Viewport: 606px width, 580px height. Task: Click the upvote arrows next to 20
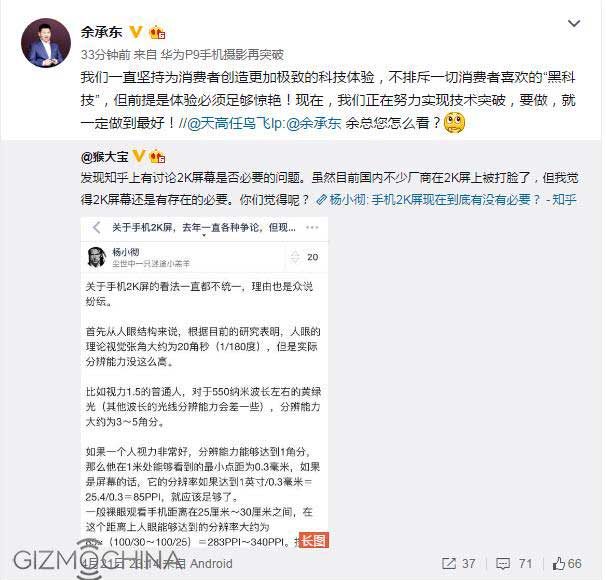point(295,257)
